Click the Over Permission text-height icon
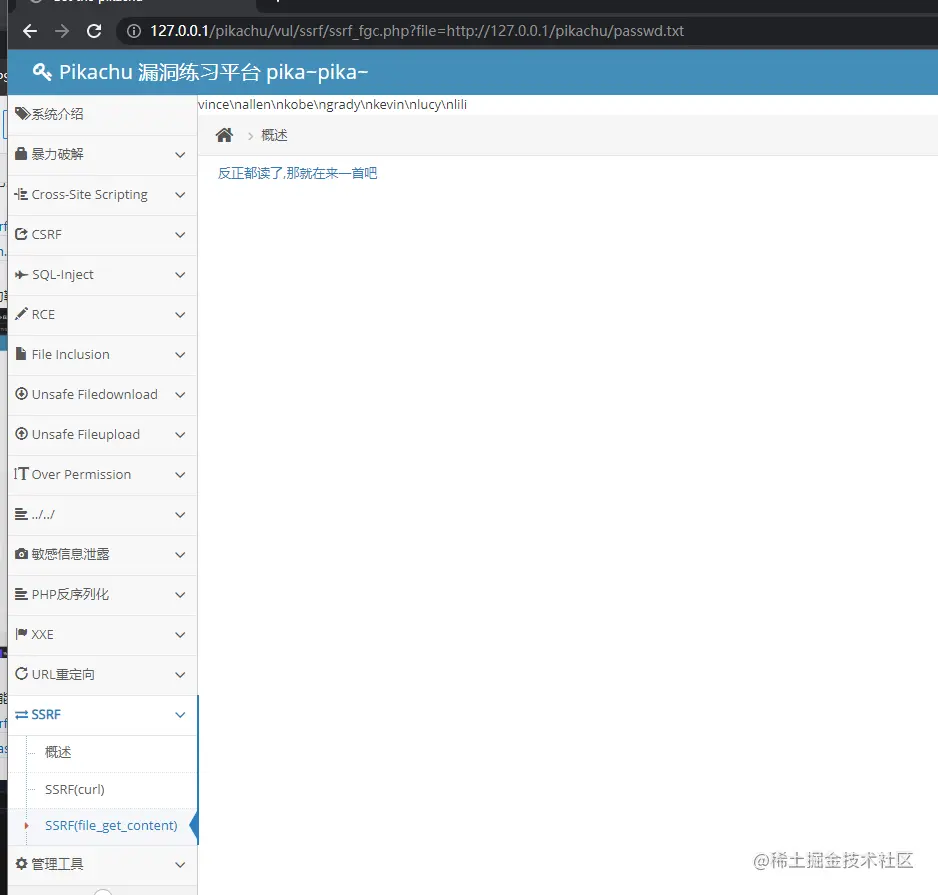This screenshot has height=895, width=938. click(21, 474)
